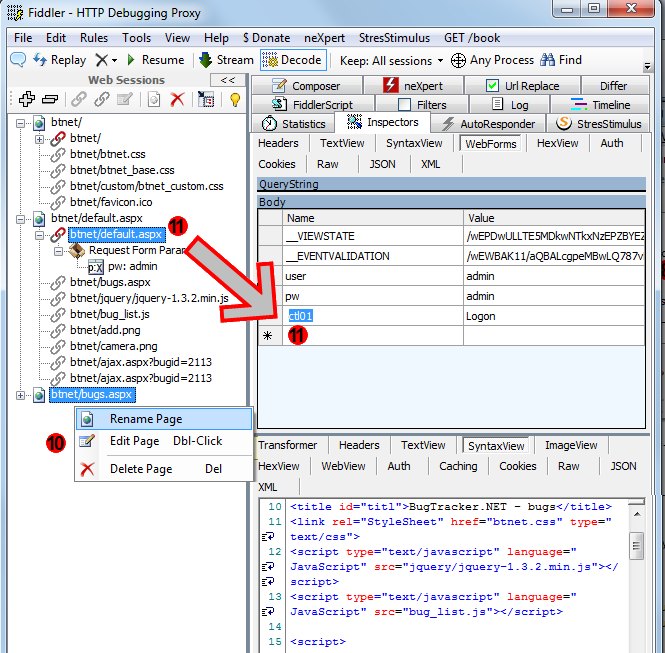Click the ctl01 name cell
Screen dimensions: 665x653
coord(372,316)
